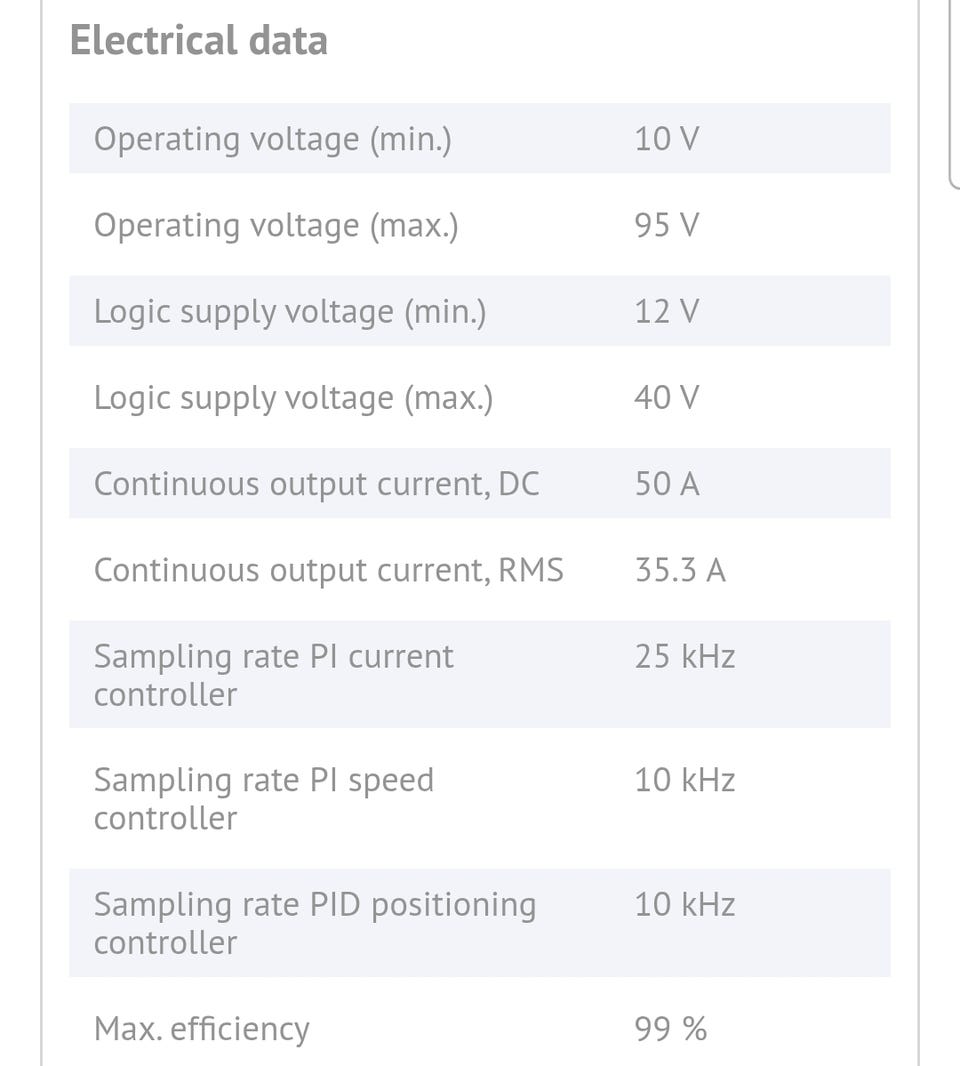Screen dimensions: 960x1066
Task: Select the Logic supply voltage (min.) label
Action: (x=290, y=312)
